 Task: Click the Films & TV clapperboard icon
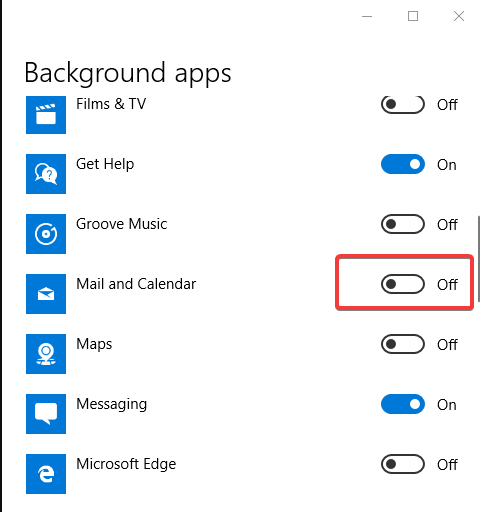[46, 115]
